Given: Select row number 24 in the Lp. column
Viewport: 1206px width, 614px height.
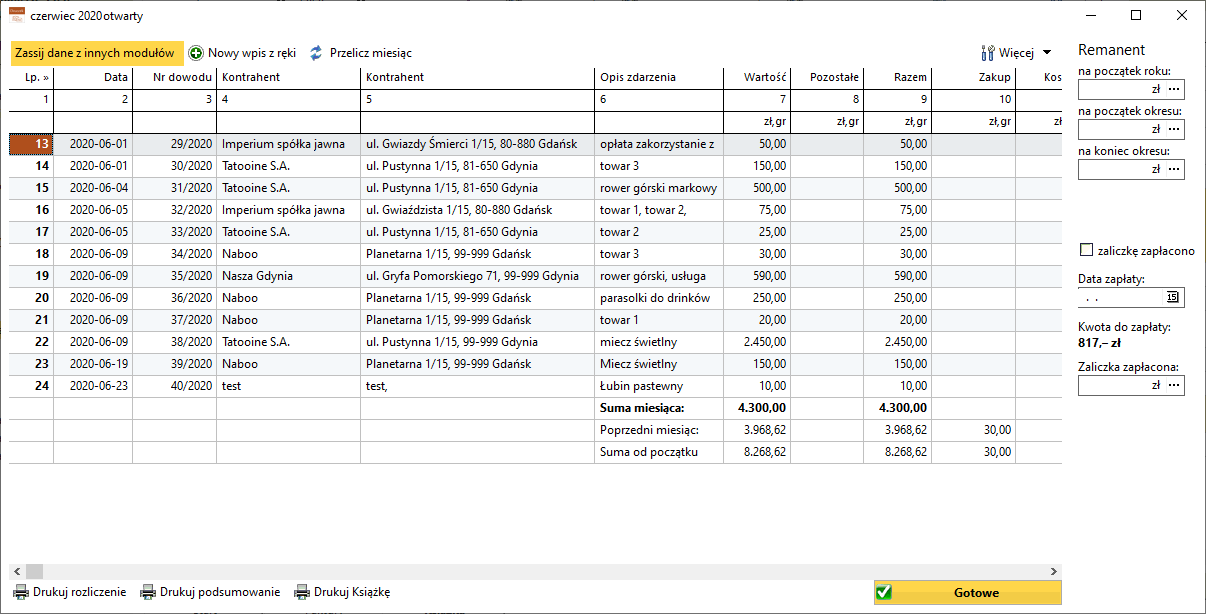Looking at the screenshot, I should 31,386.
